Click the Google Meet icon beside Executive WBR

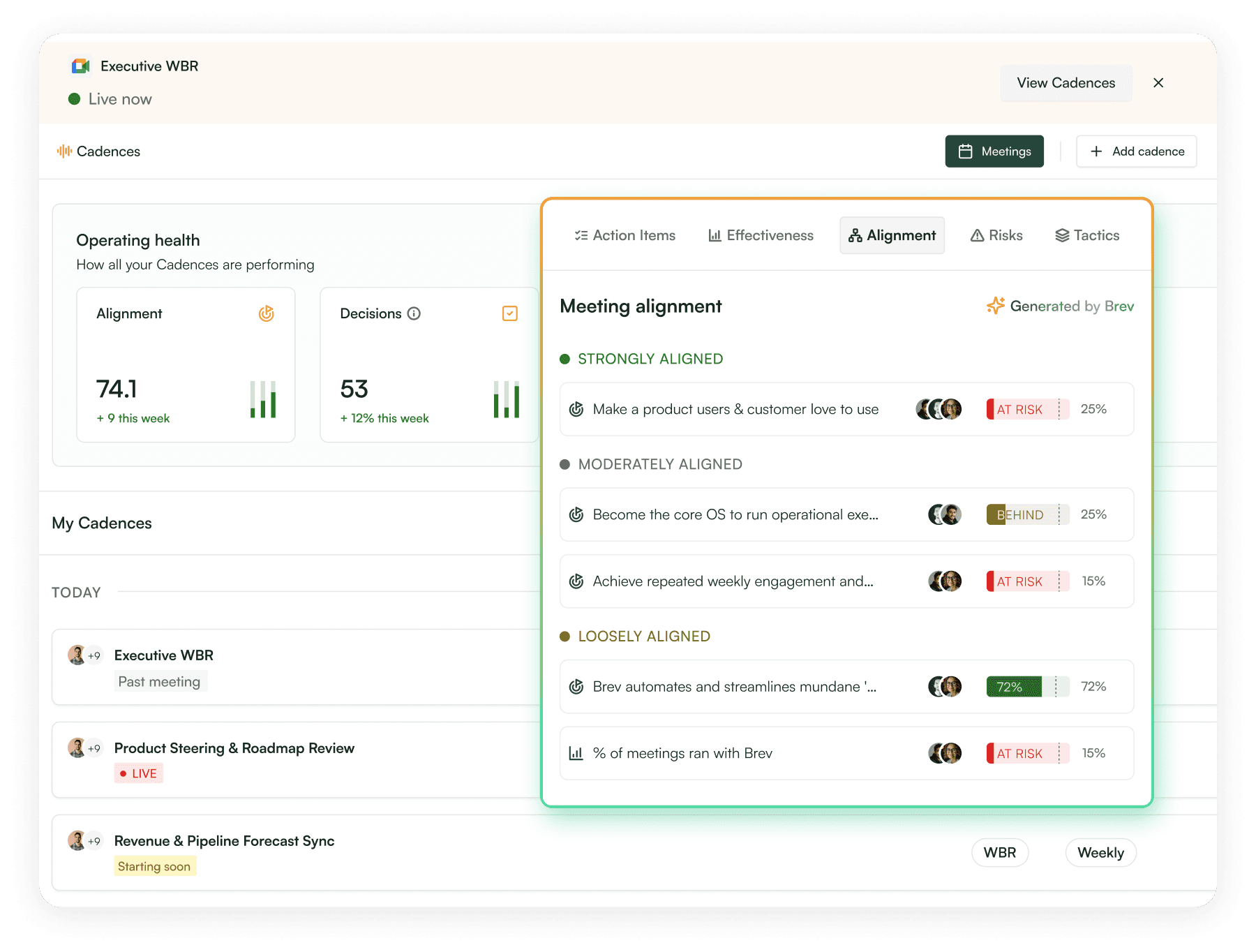[x=81, y=66]
